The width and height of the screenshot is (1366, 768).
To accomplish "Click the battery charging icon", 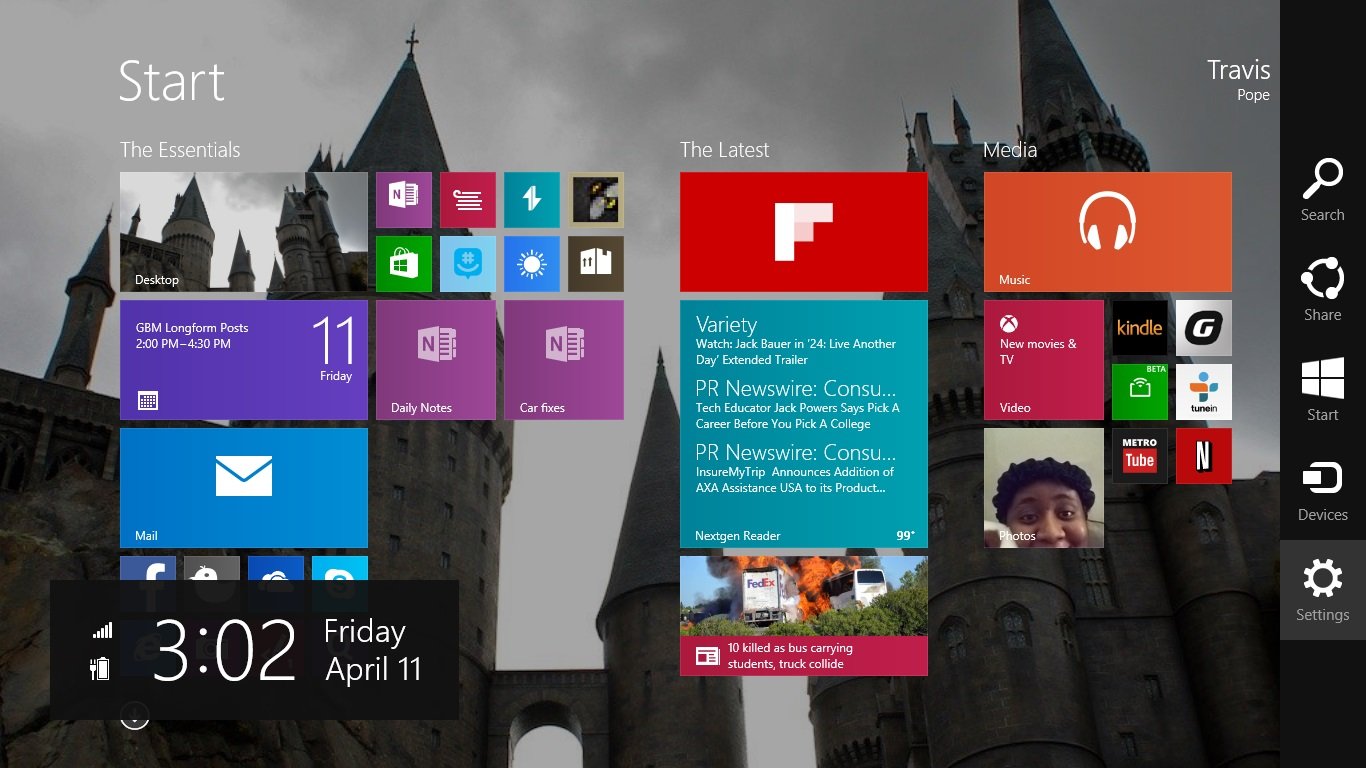I will coord(100,668).
